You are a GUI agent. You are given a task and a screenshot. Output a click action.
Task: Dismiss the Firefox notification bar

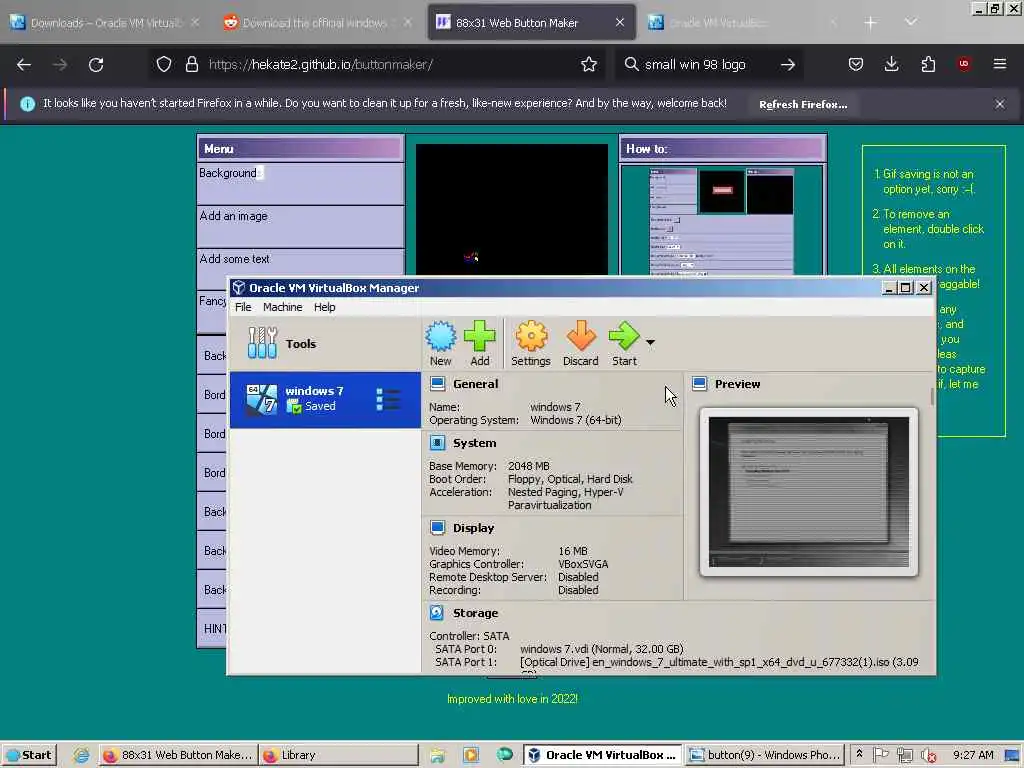point(999,104)
